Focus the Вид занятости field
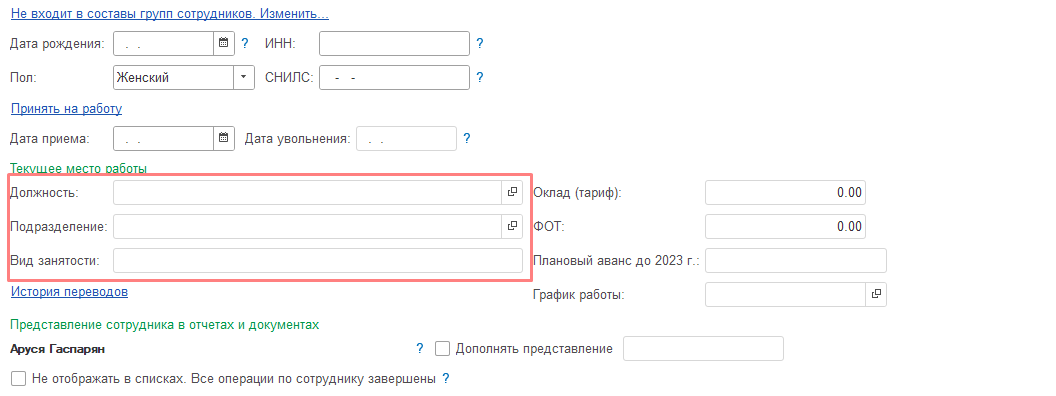Viewport: 1056px width, 396px height. [318, 261]
